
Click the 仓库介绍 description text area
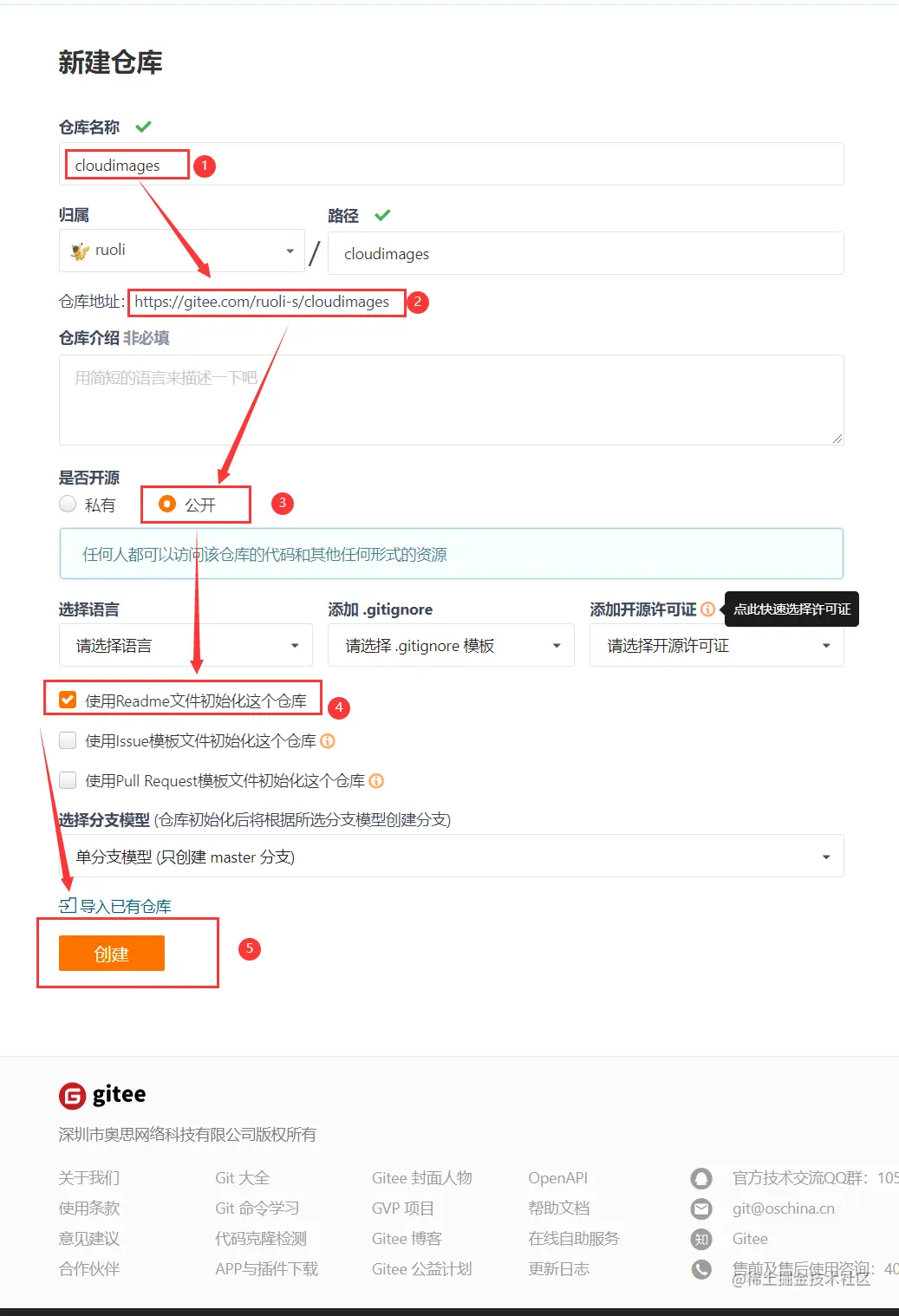[x=452, y=400]
